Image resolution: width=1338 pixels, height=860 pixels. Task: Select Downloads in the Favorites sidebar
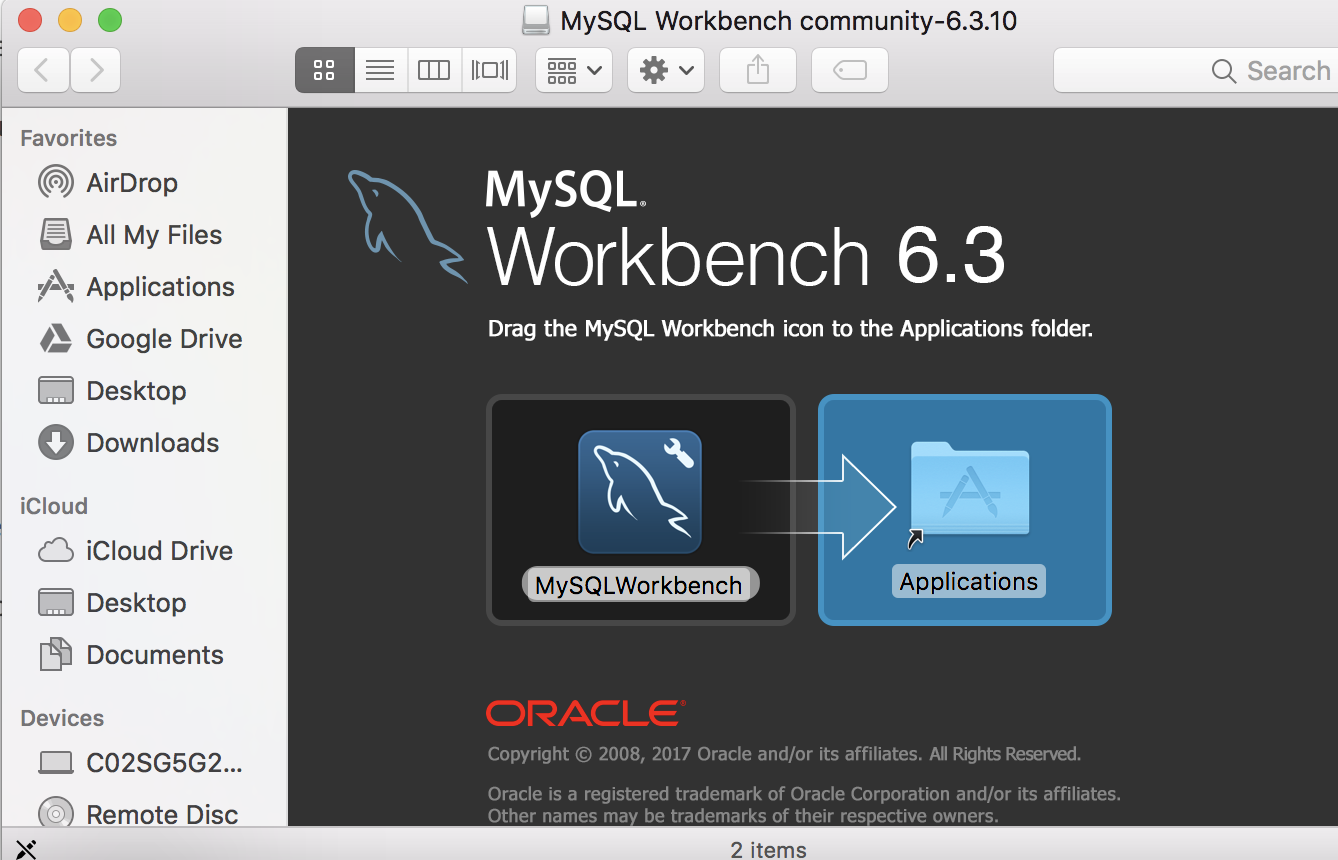click(x=153, y=443)
